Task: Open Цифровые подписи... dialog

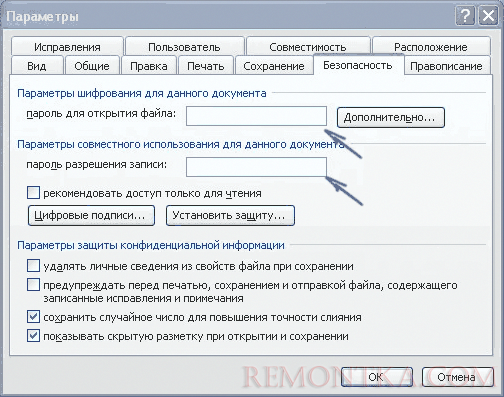Action: (91, 216)
